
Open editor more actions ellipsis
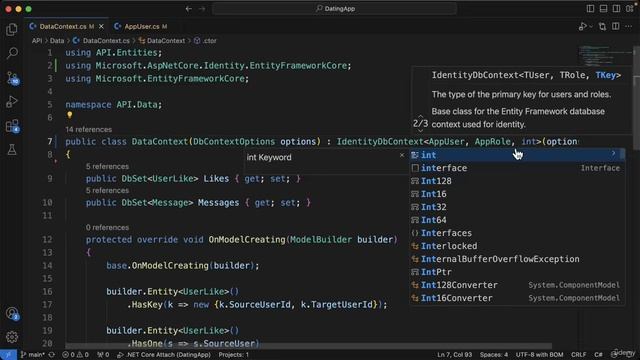coord(629,27)
